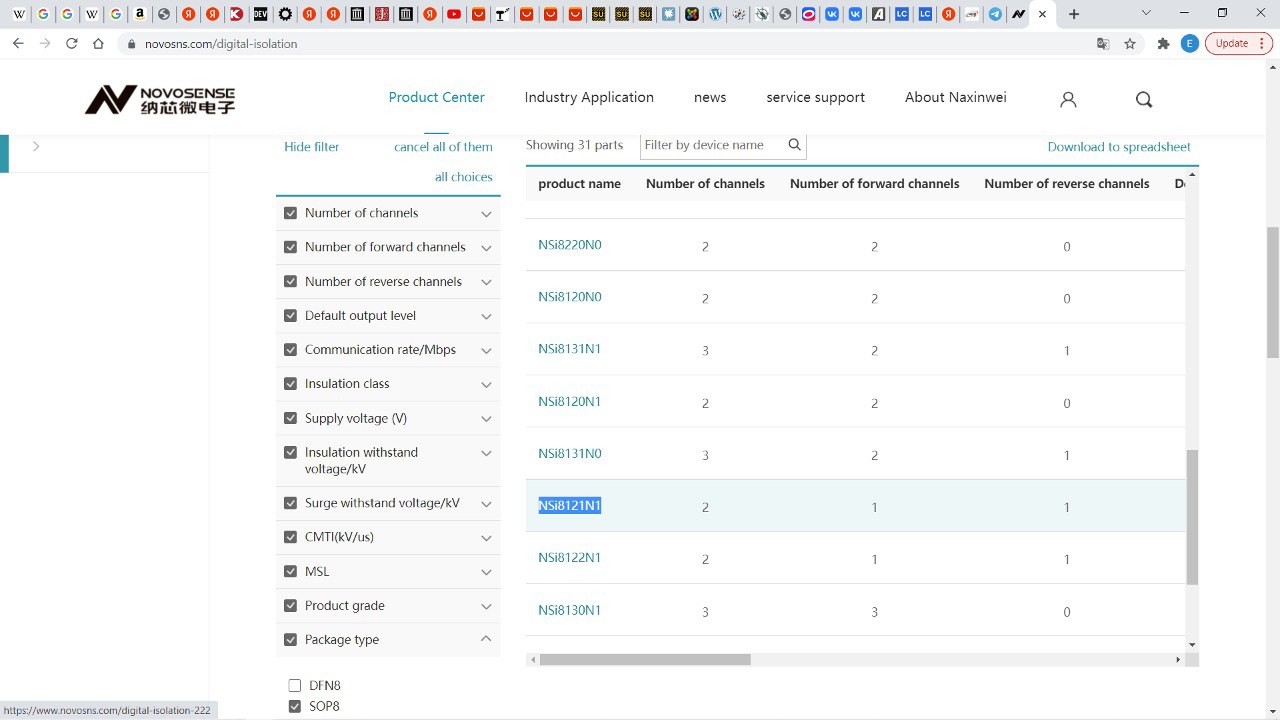
Task: Uncheck Number of forward channels checkbox
Action: 291,247
